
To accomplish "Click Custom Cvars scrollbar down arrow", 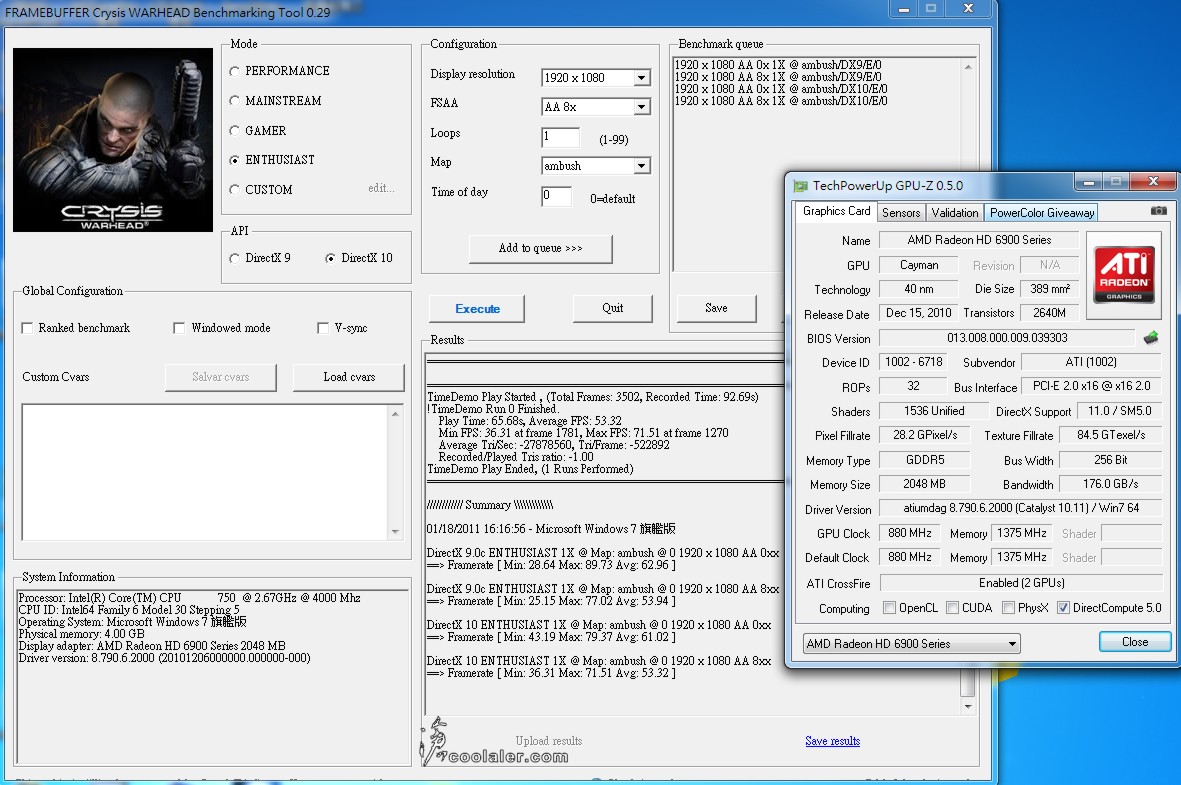I will click(x=395, y=532).
